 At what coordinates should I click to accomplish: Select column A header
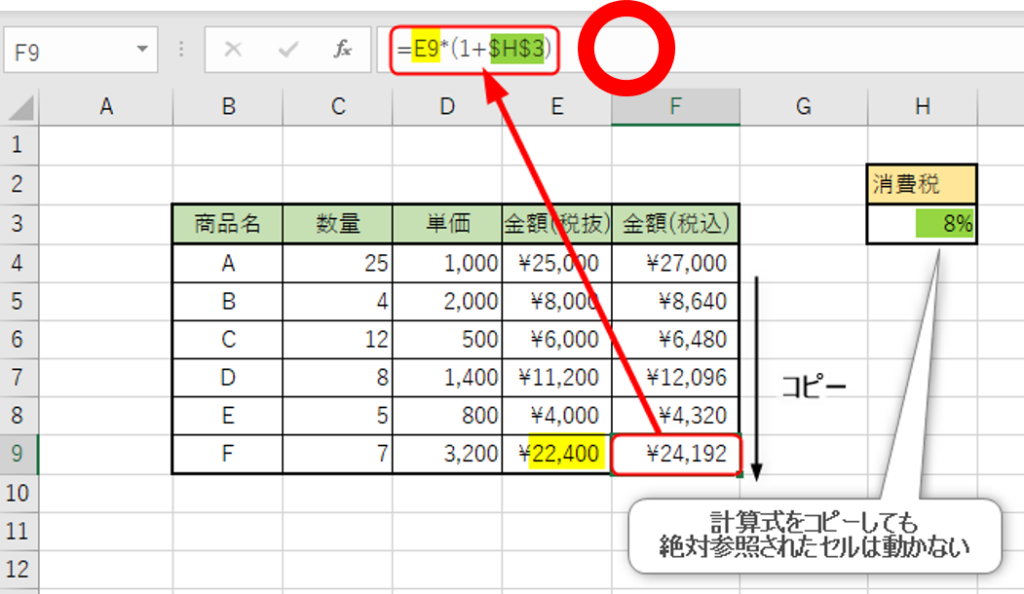pyautogui.click(x=107, y=106)
